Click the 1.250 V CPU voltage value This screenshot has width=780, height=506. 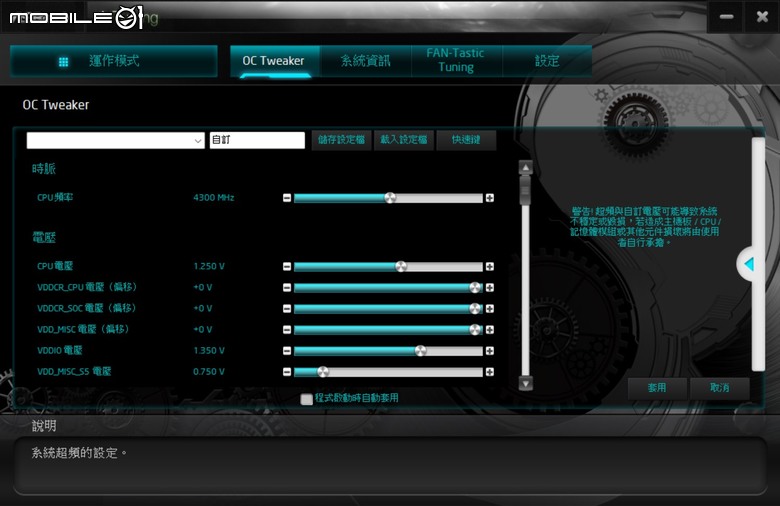(x=209, y=267)
